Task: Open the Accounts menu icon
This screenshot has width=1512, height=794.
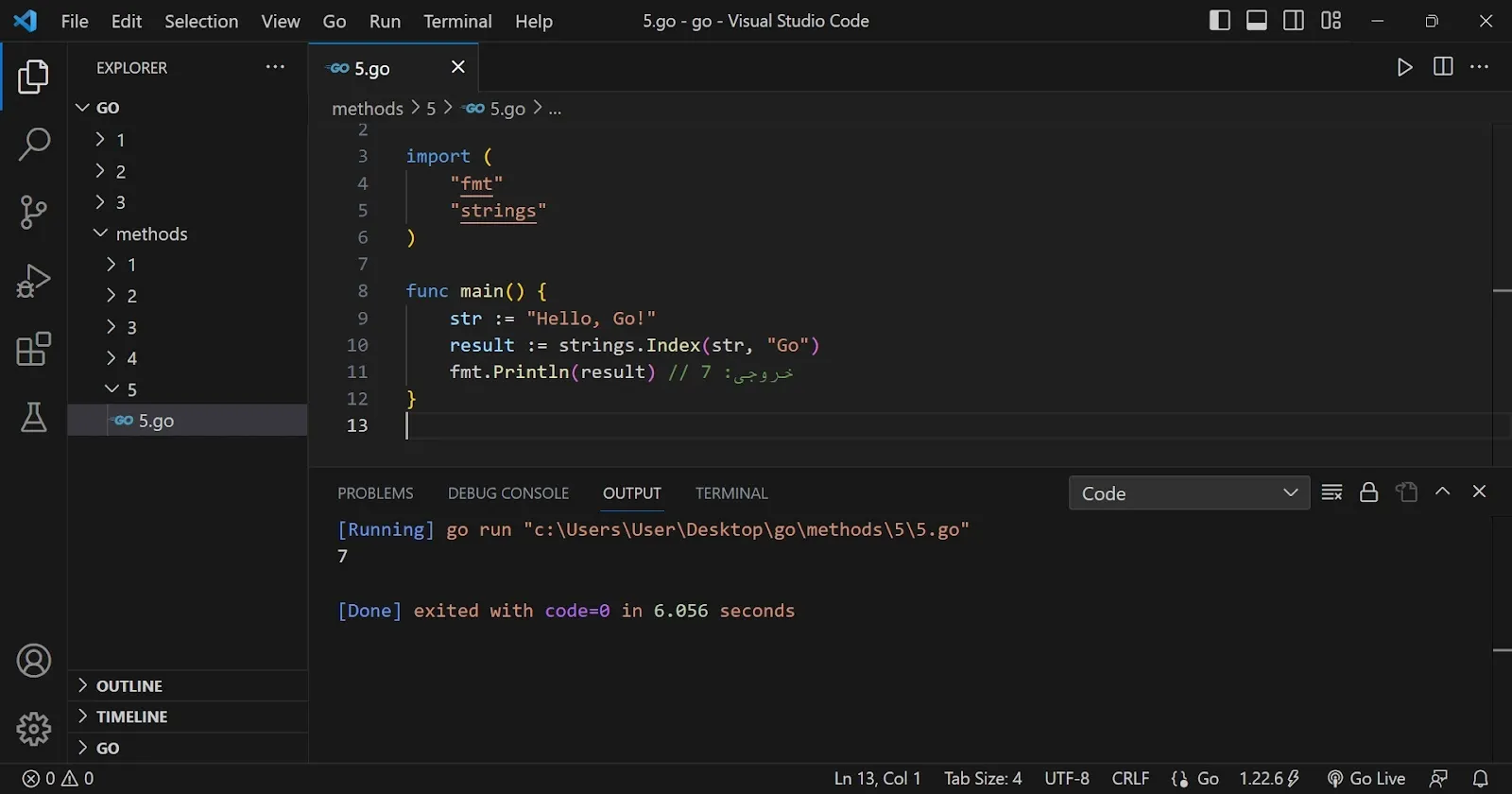Action: [x=33, y=661]
